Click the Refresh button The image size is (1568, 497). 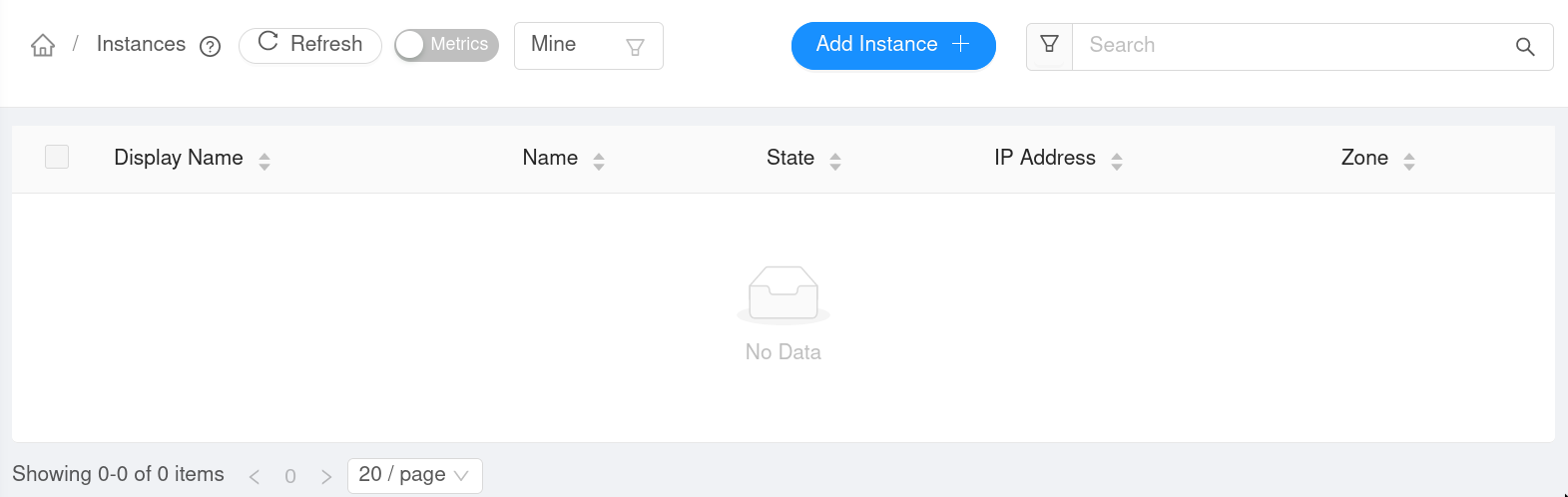tap(310, 45)
